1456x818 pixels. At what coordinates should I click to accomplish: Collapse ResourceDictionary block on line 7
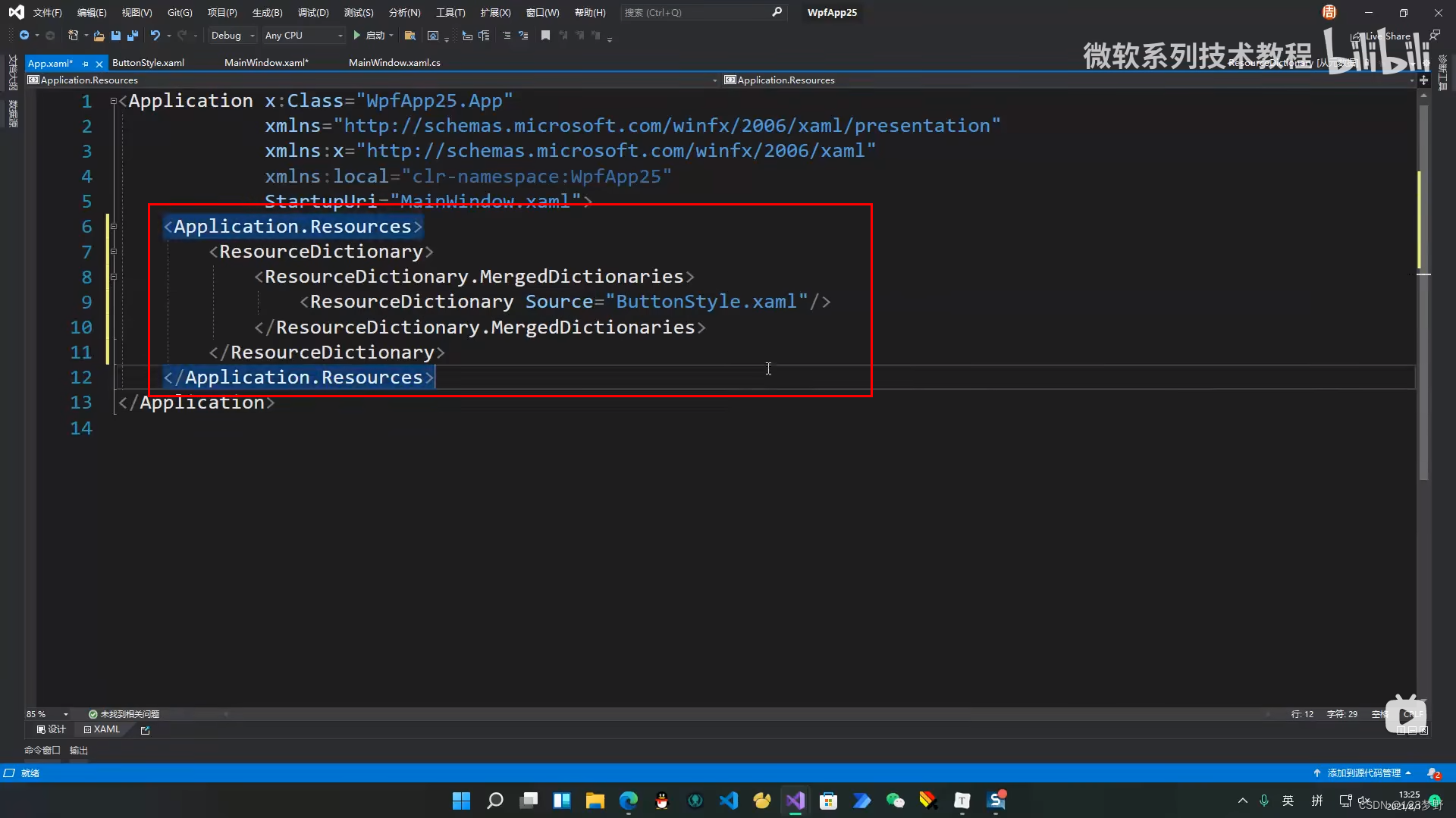pyautogui.click(x=113, y=252)
